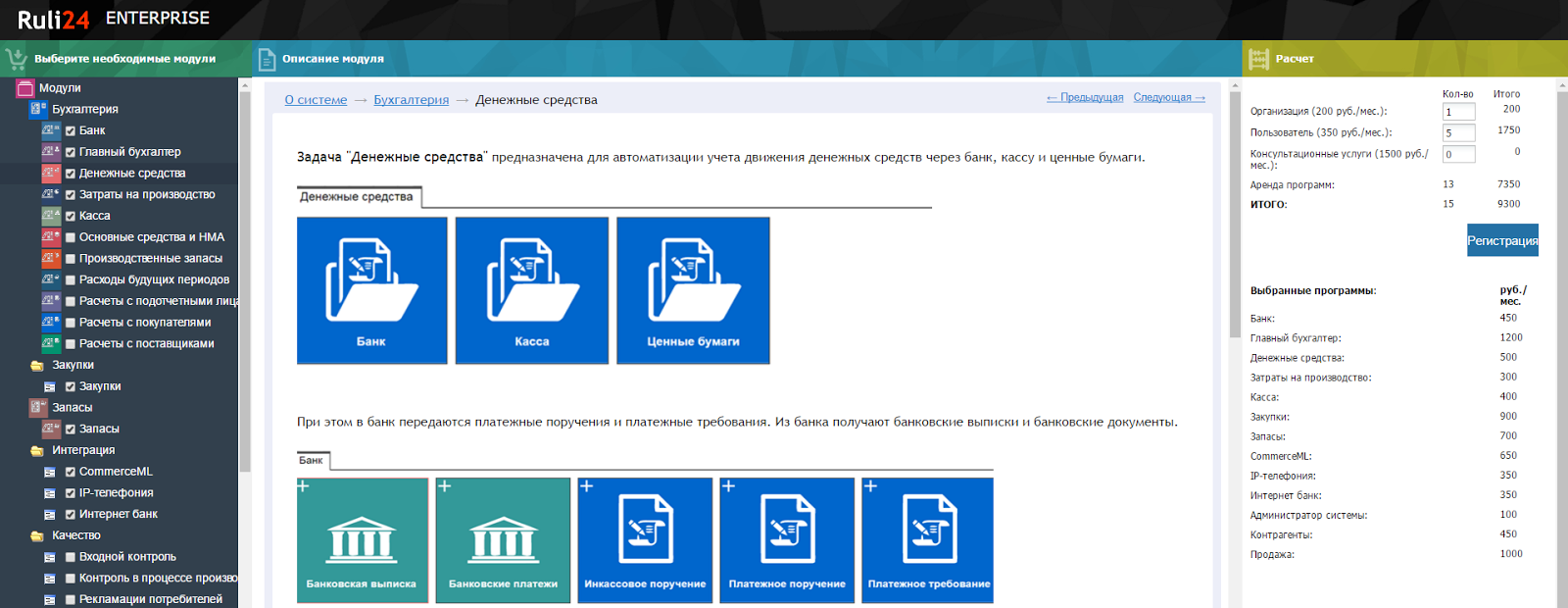Open the Банковская выписка tile

[363, 540]
